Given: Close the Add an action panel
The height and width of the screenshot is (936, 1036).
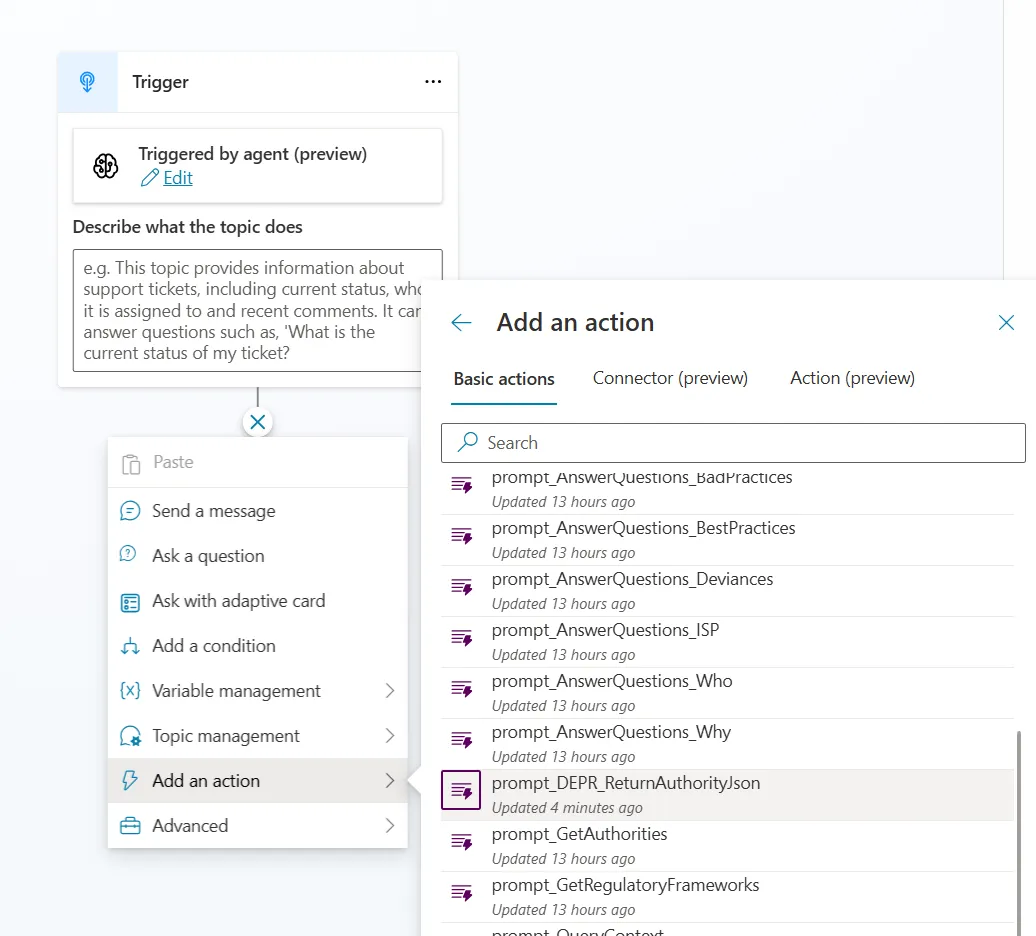Looking at the screenshot, I should tap(1006, 322).
